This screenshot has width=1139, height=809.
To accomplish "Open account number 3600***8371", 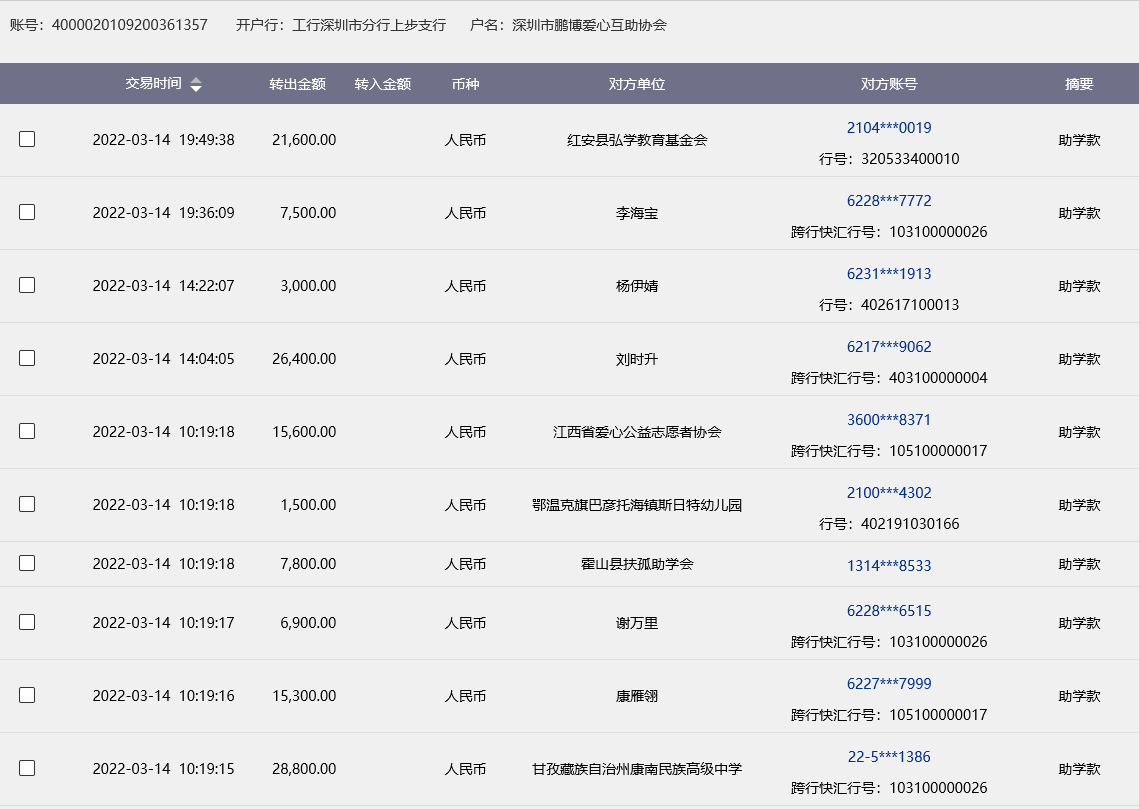I will click(889, 420).
